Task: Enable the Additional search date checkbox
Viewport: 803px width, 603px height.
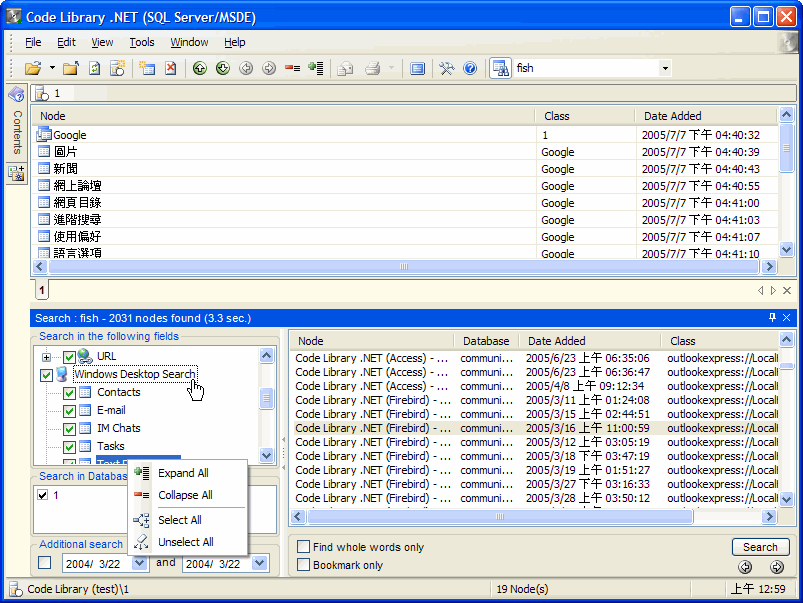Action: click(45, 563)
